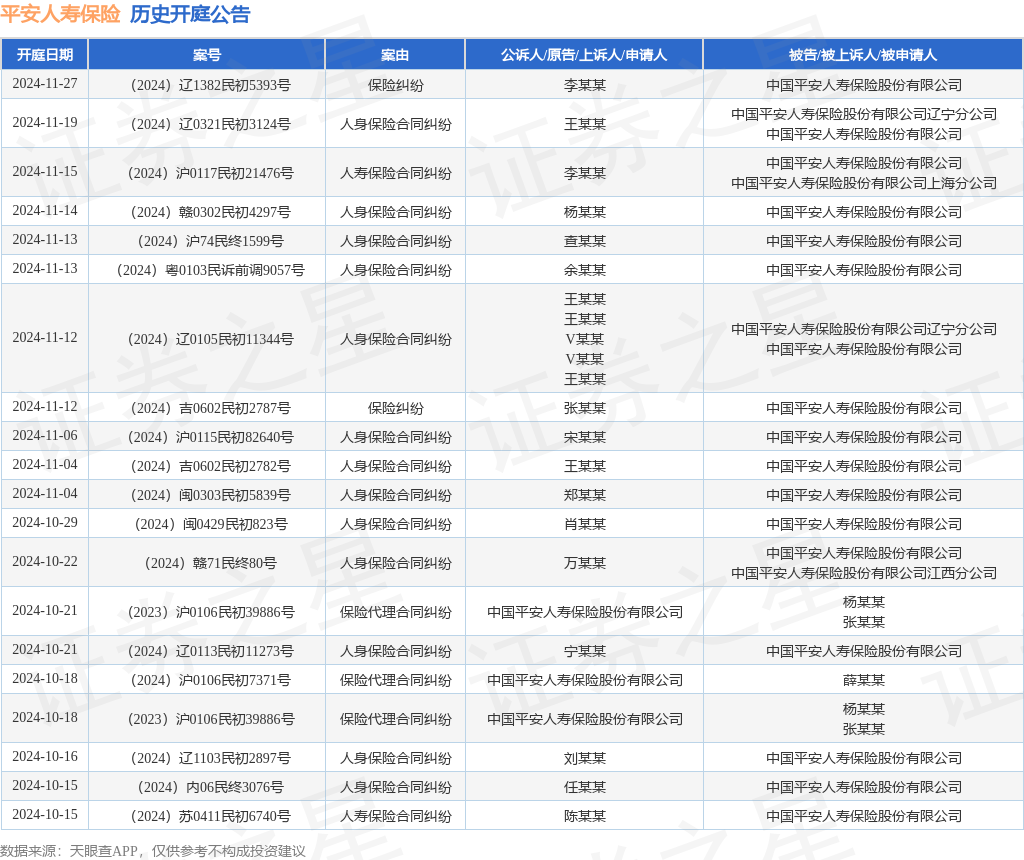Screen dimensions: 1024x860
Task: Click the 公诉人/原告/上诉人/申请人 header
Action: [584, 55]
